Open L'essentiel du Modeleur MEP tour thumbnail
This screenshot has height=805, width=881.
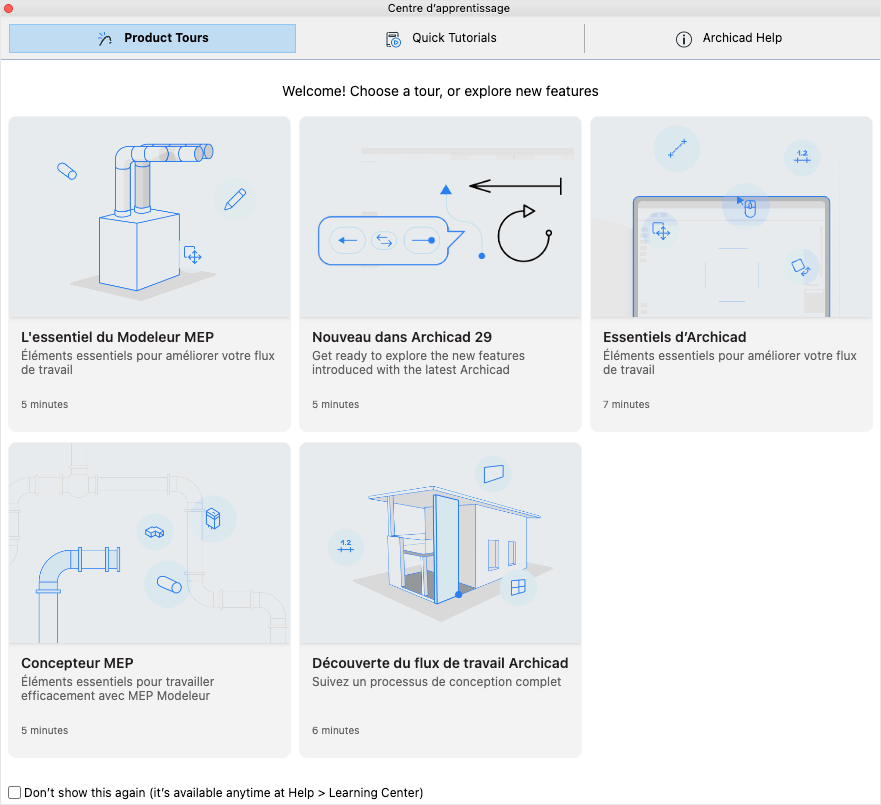click(149, 217)
